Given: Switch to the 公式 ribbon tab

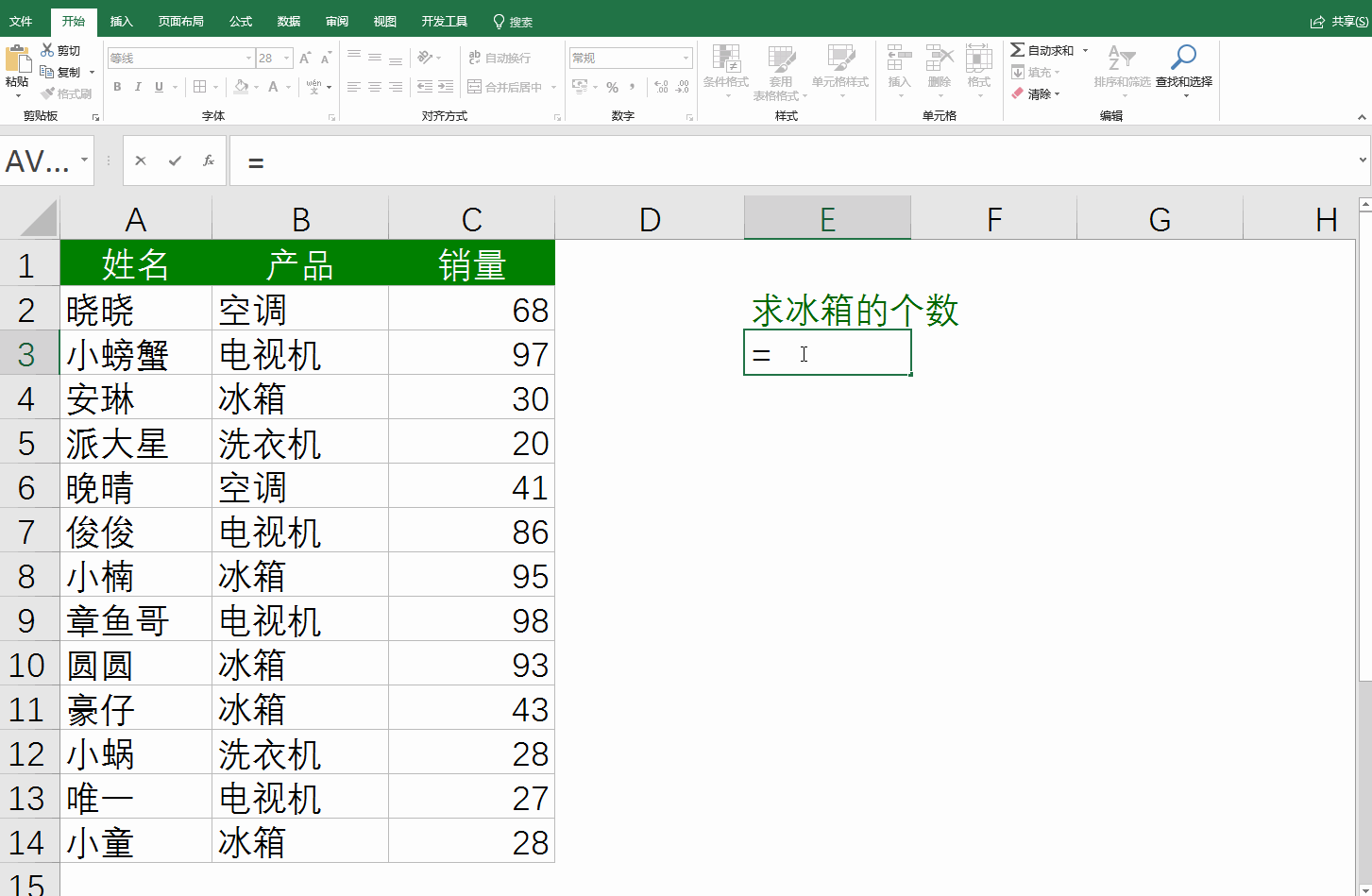Looking at the screenshot, I should (x=240, y=21).
